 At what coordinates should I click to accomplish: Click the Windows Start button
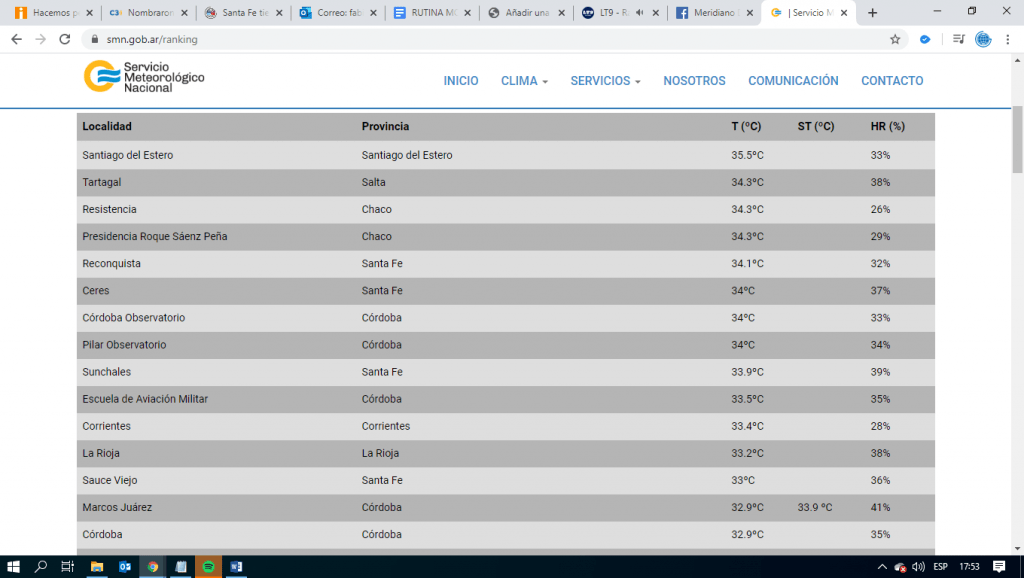14,566
